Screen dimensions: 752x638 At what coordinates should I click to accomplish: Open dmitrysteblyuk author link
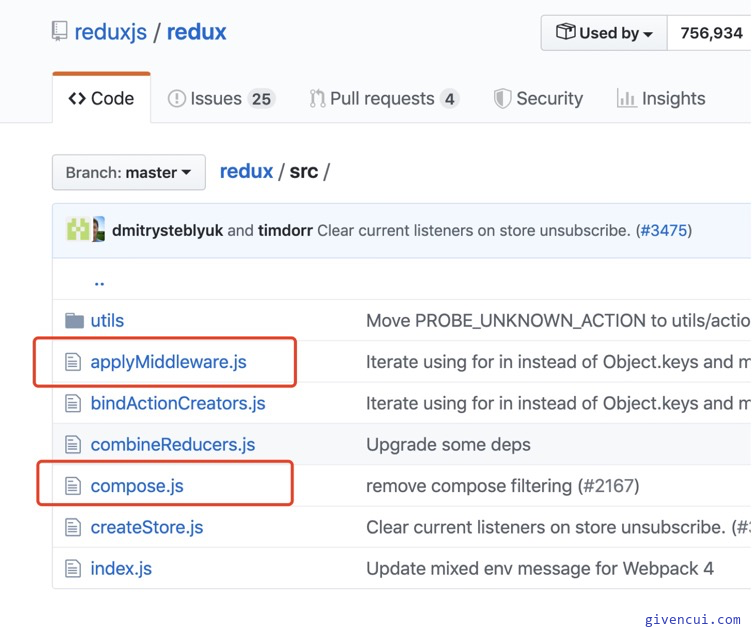167,230
